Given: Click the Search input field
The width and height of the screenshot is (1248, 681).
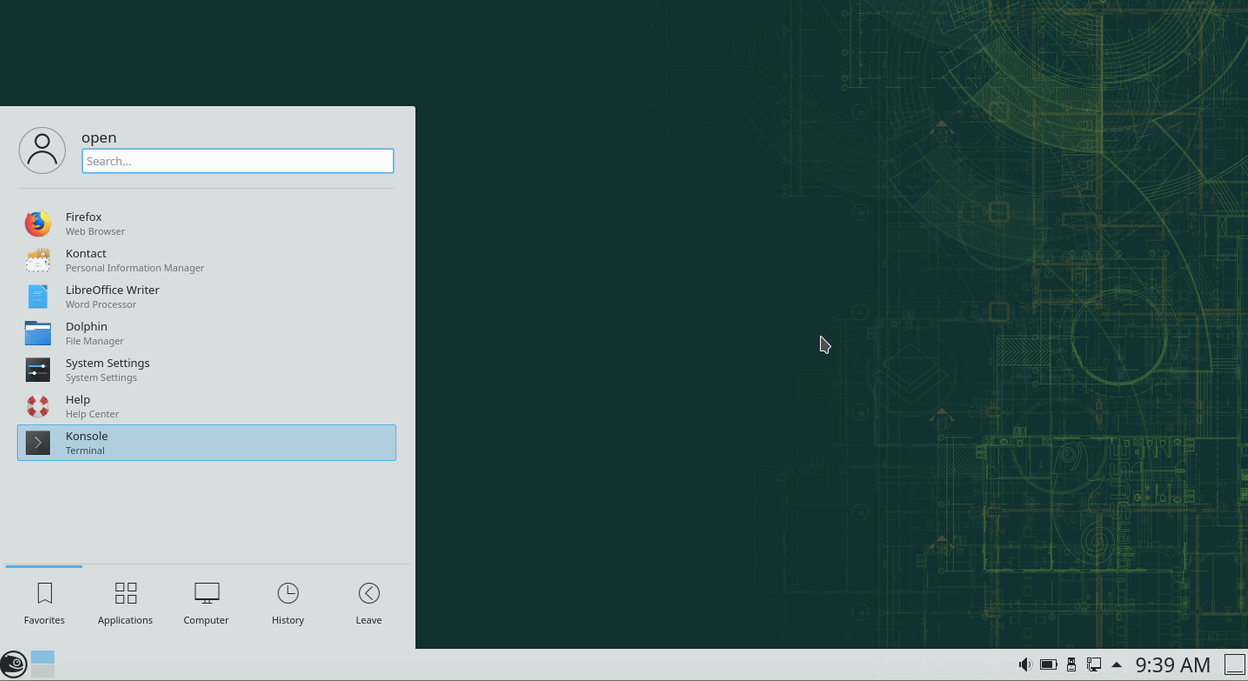Looking at the screenshot, I should tap(237, 161).
